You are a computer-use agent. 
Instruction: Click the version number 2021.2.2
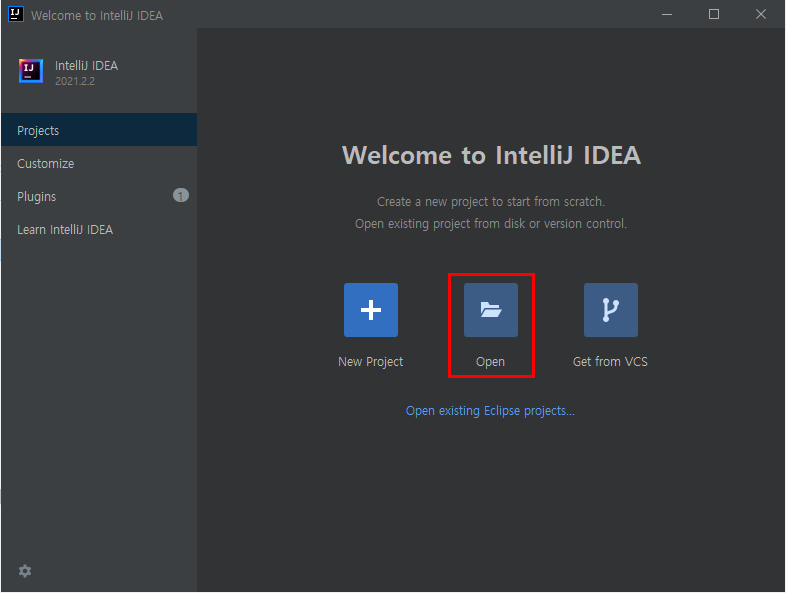(75, 81)
